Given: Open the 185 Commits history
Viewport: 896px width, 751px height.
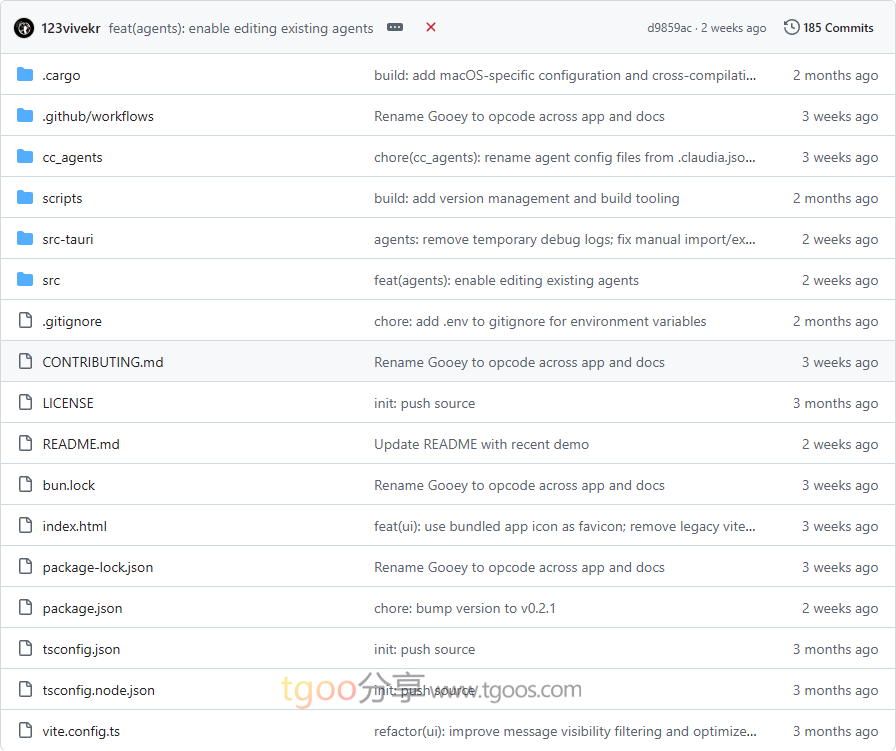Looking at the screenshot, I should pyautogui.click(x=829, y=28).
